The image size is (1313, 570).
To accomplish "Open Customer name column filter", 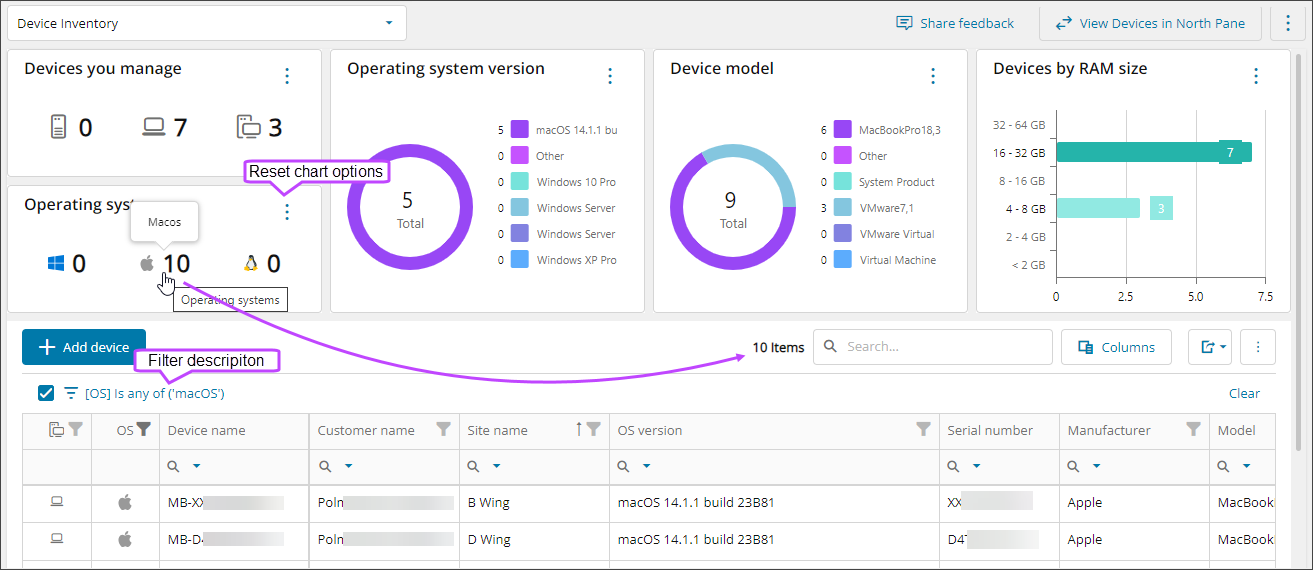I will tap(443, 429).
